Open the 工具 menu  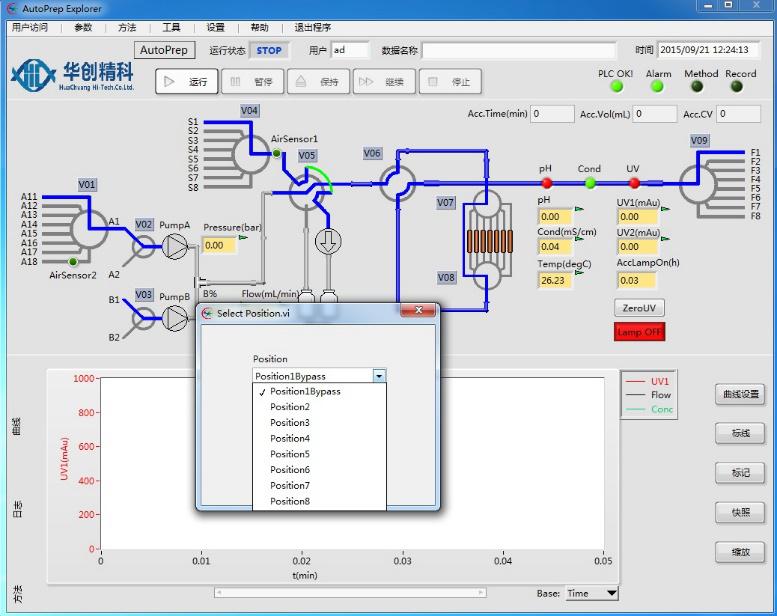[171, 28]
